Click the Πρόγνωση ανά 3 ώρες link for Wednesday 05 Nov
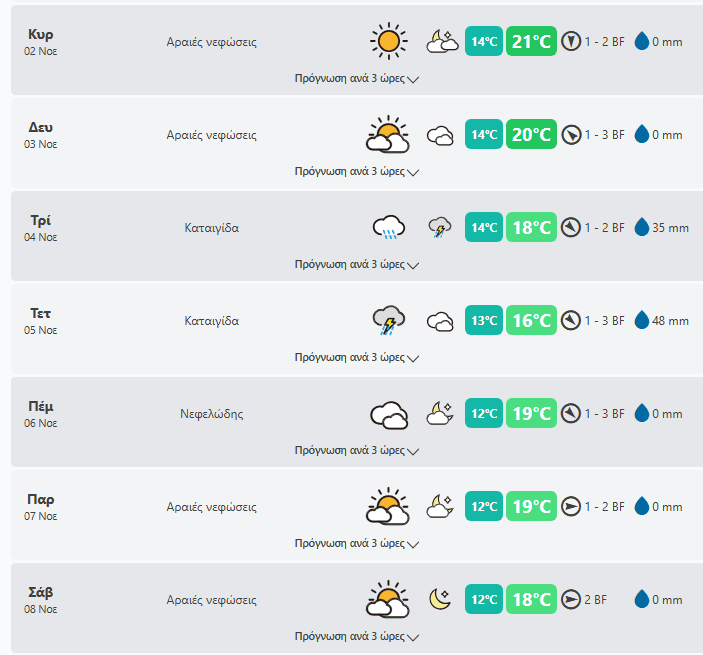The height and width of the screenshot is (655, 703). [x=350, y=357]
